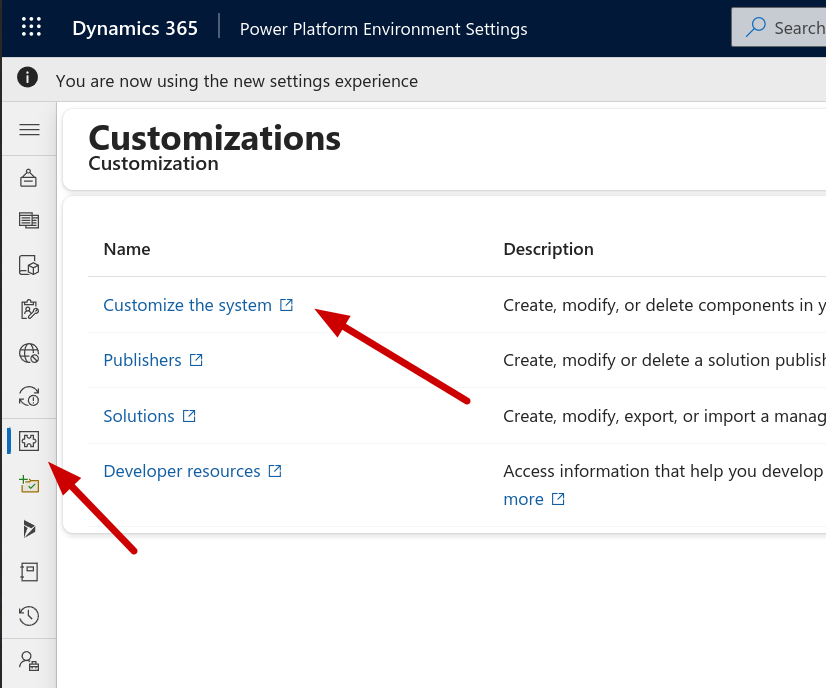Click the Dynamics 365 header title
Image resolution: width=826 pixels, height=688 pixels.
[135, 28]
